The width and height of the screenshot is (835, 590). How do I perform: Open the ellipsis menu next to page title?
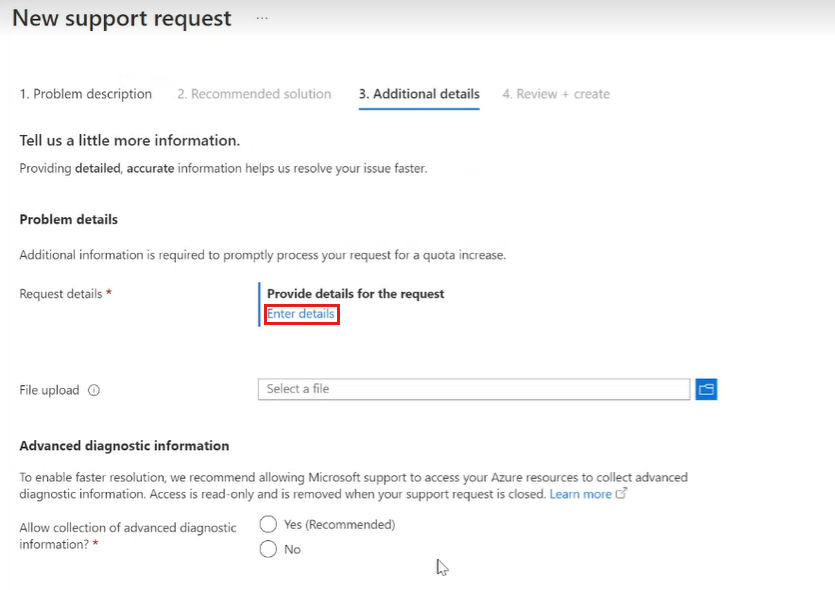pyautogui.click(x=261, y=18)
